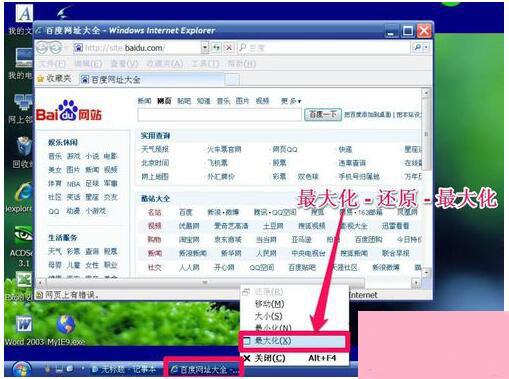509x379 pixels.
Task: Open the 开心网 link
Action: pyautogui.click(x=224, y=267)
